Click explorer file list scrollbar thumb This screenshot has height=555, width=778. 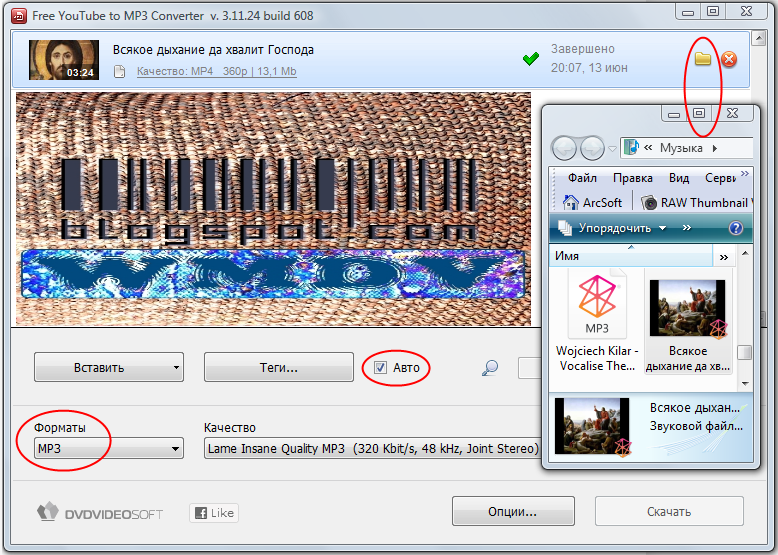click(744, 352)
